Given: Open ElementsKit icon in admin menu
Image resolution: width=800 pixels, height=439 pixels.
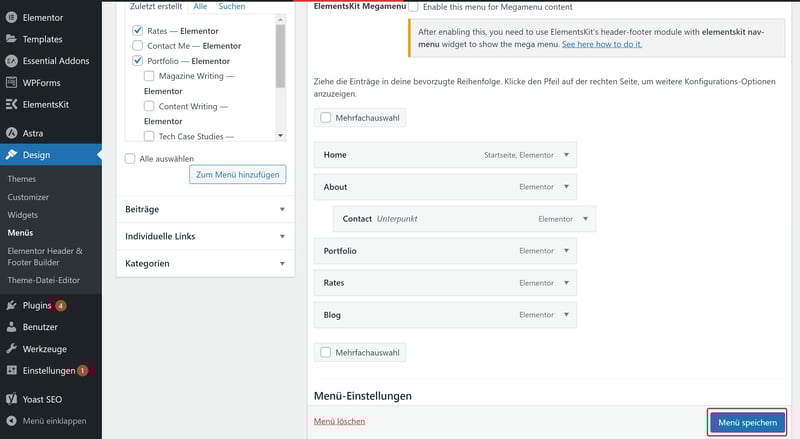Looking at the screenshot, I should [11, 104].
